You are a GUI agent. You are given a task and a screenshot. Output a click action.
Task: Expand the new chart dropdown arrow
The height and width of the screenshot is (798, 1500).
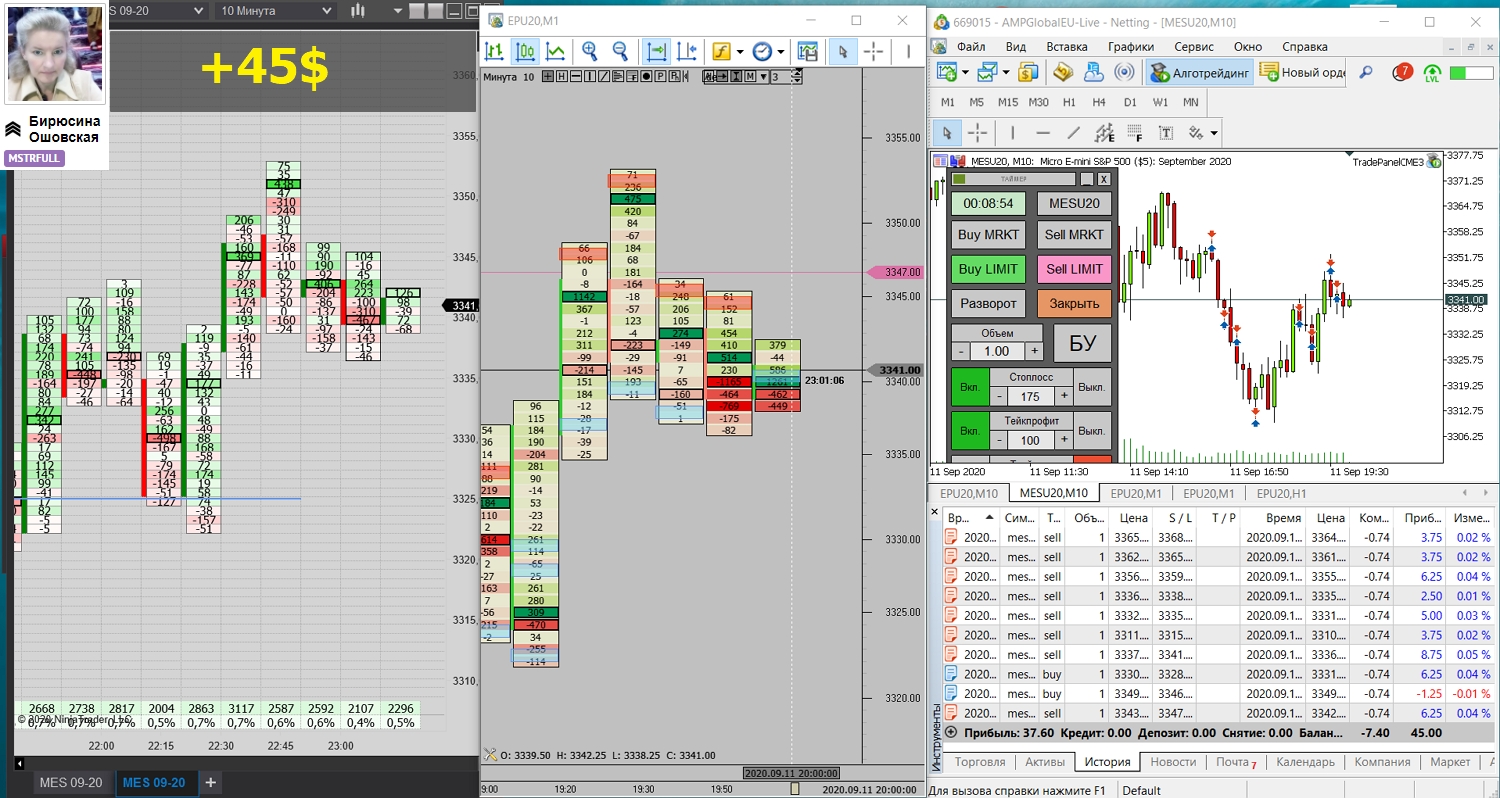[x=965, y=72]
